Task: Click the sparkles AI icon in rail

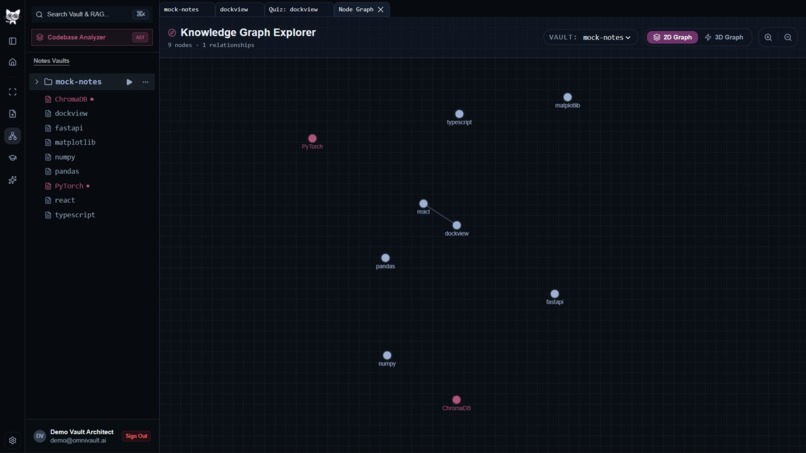Action: [12, 180]
